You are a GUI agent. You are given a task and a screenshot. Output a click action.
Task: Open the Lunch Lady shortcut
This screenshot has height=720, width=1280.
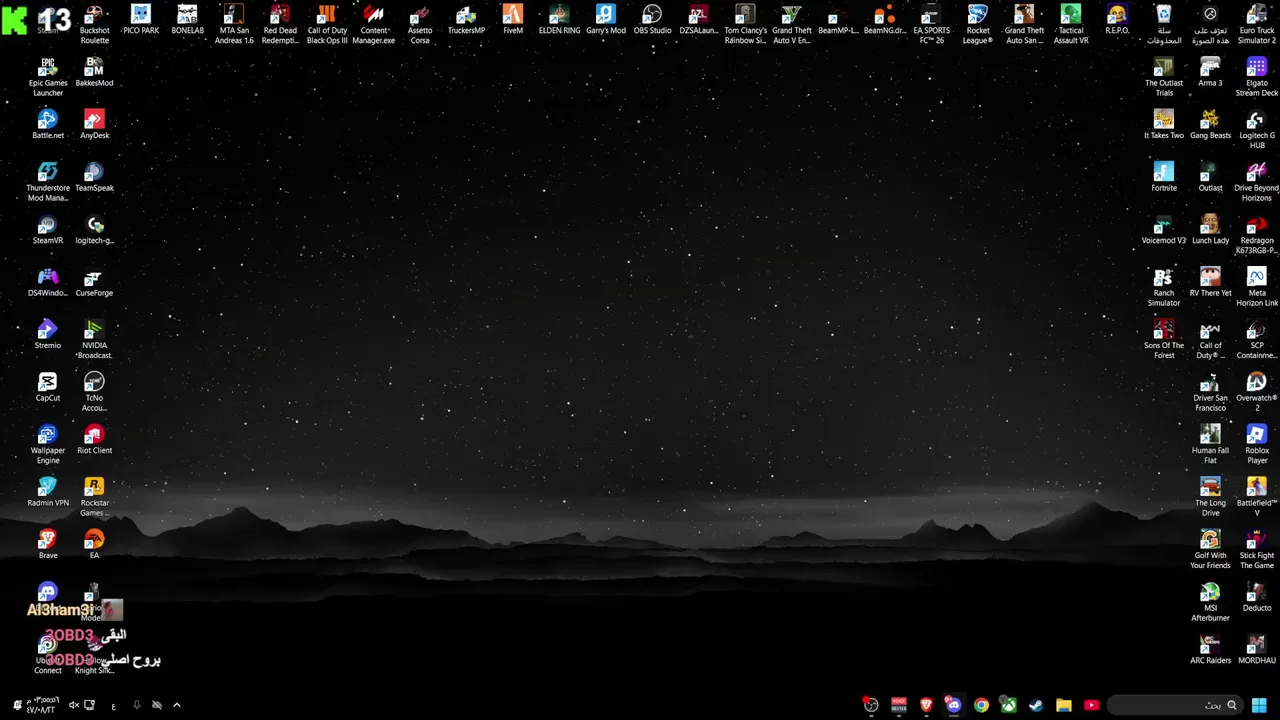(x=1210, y=229)
